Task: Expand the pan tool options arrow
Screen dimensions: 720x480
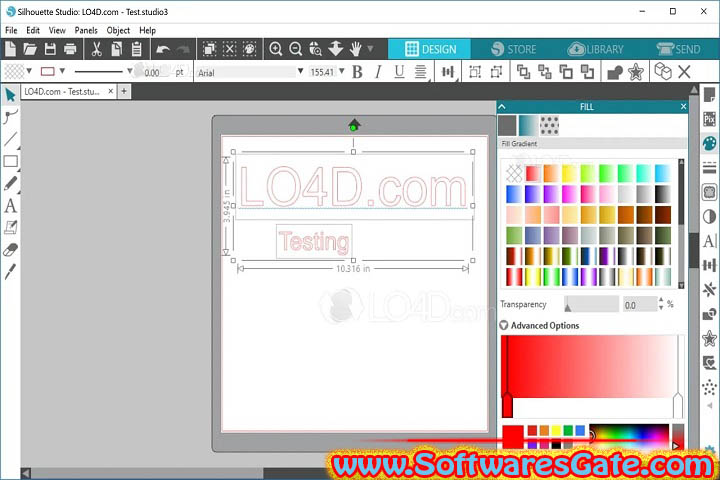Action: click(370, 49)
